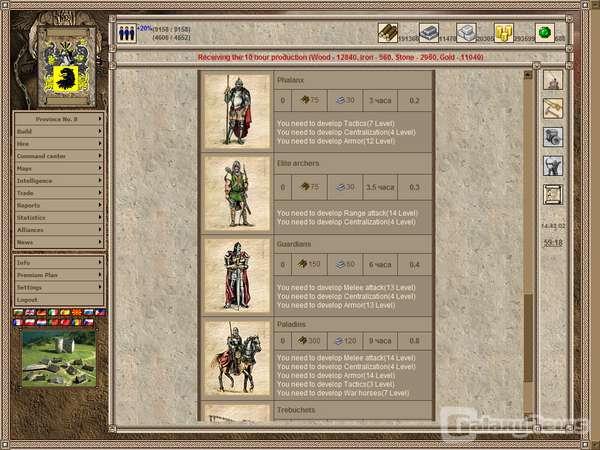600x450 pixels.
Task: Open the News menu item
Action: (x=59, y=242)
